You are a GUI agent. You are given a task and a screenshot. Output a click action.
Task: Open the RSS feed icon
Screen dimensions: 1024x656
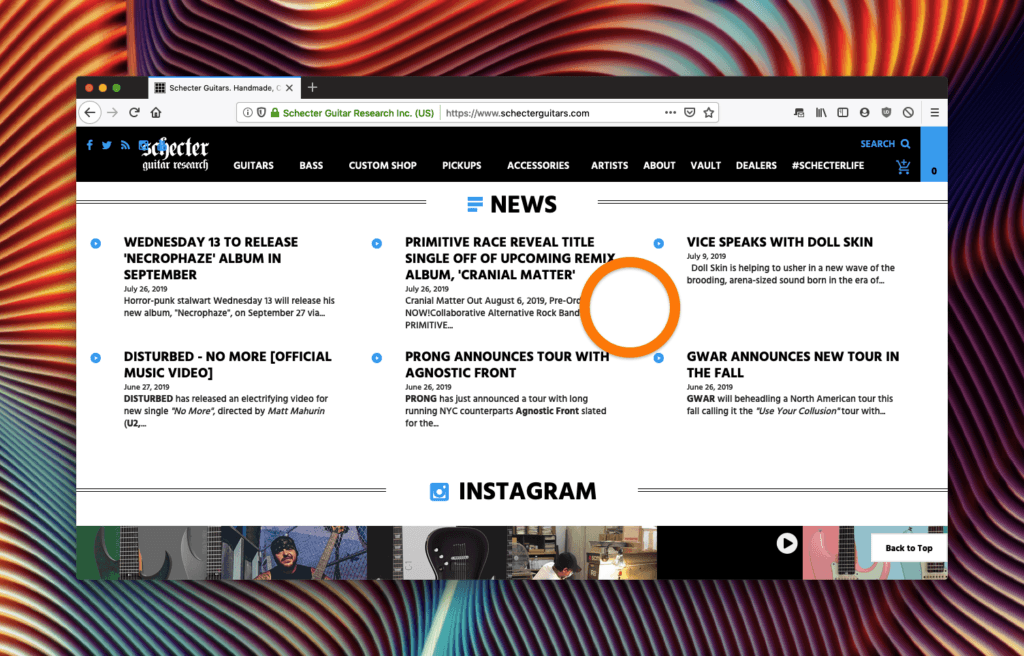[125, 145]
